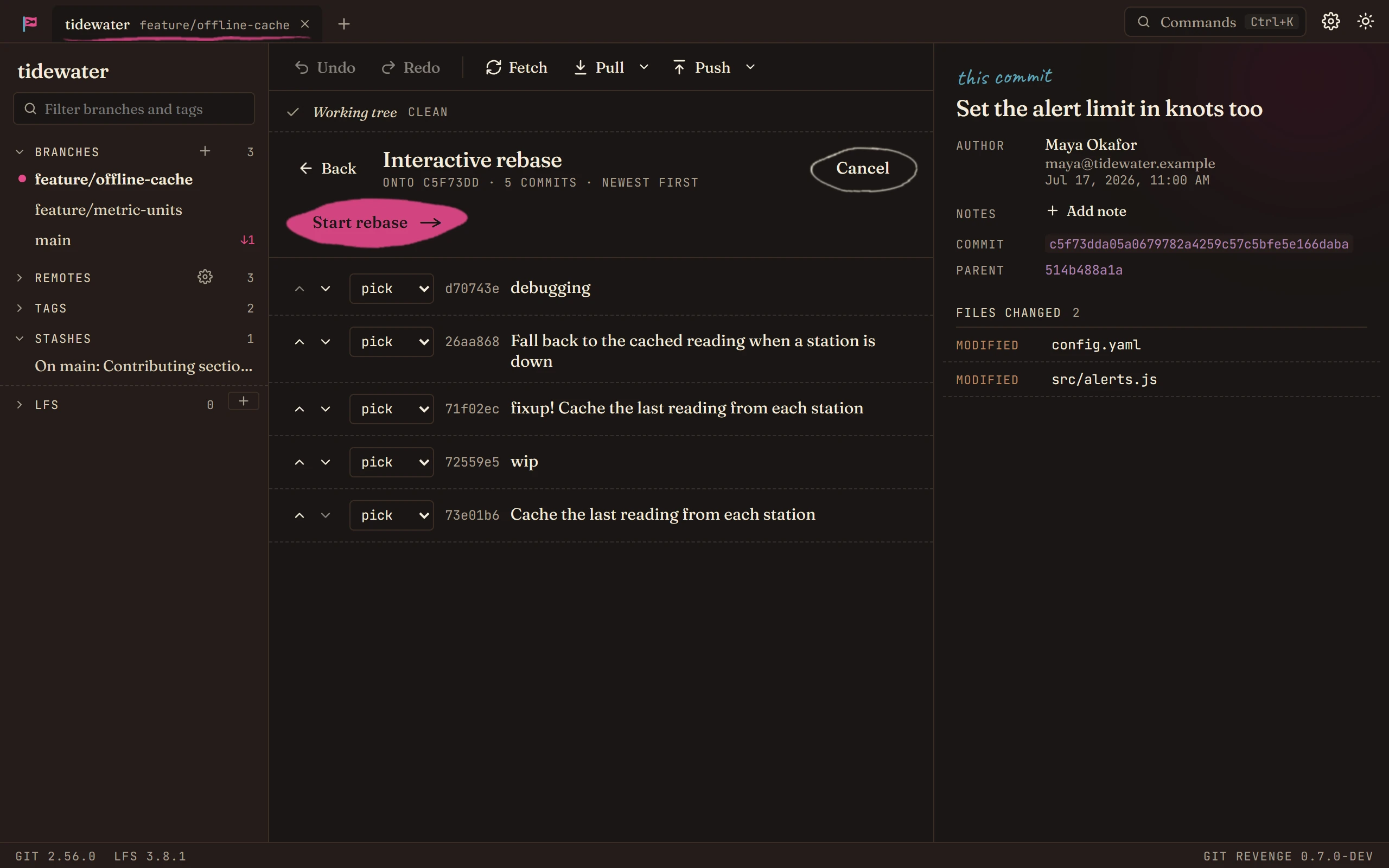Focus the Filter branches and tags field
This screenshot has height=868, width=1389.
click(133, 108)
